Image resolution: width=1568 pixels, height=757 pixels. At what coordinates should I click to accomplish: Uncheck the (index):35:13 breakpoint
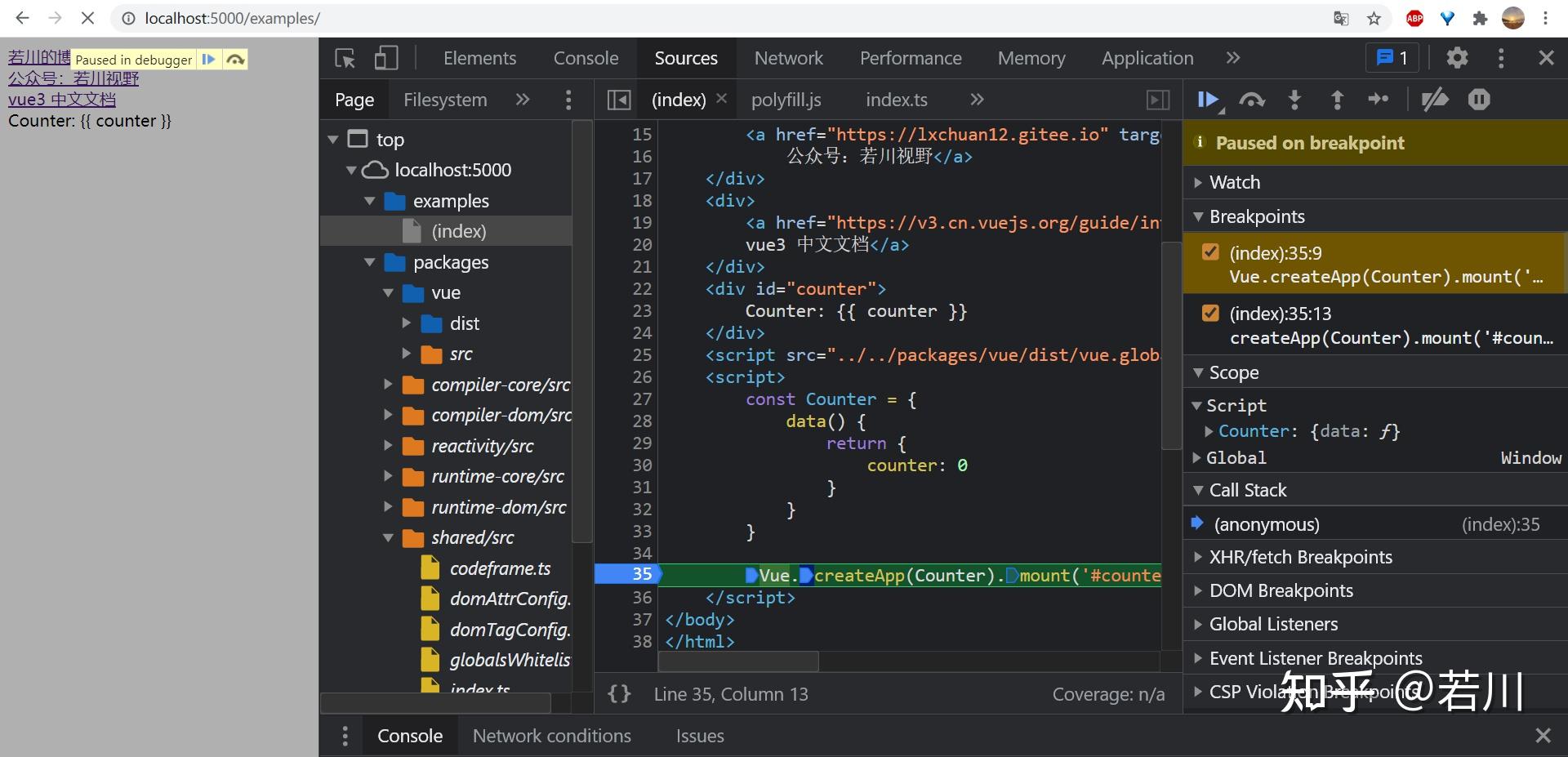1210,313
